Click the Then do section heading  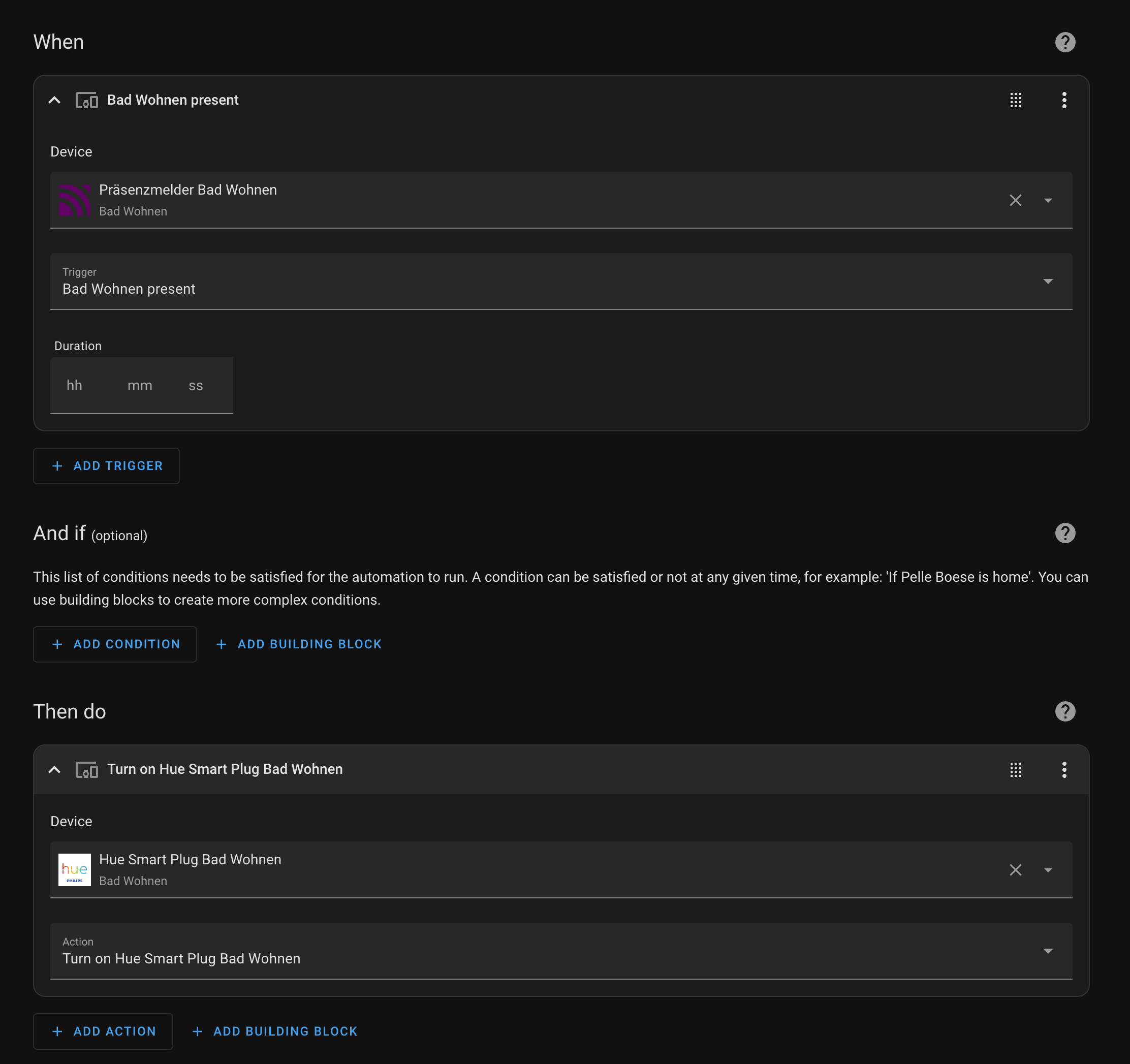[x=69, y=711]
